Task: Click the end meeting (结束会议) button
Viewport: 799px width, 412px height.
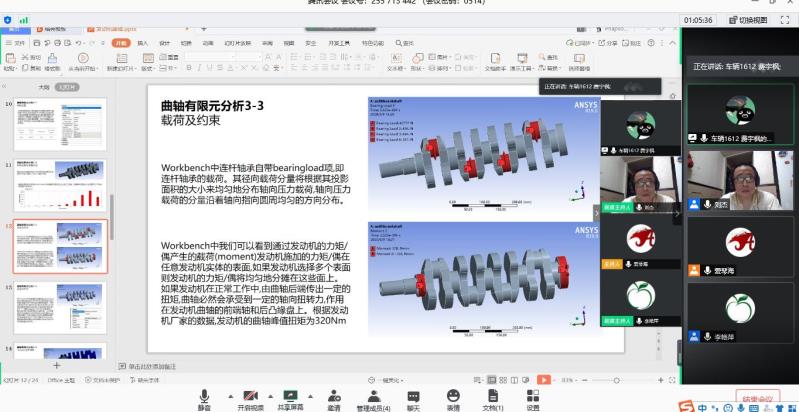Action: tap(757, 399)
